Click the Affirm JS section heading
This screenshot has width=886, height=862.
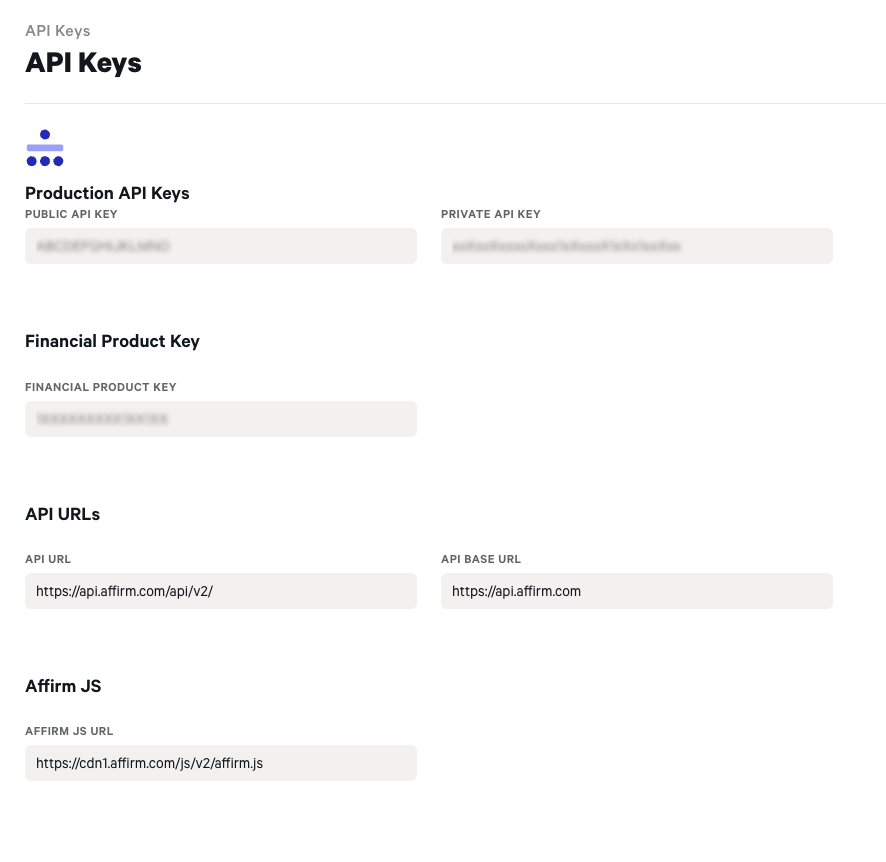pos(63,686)
